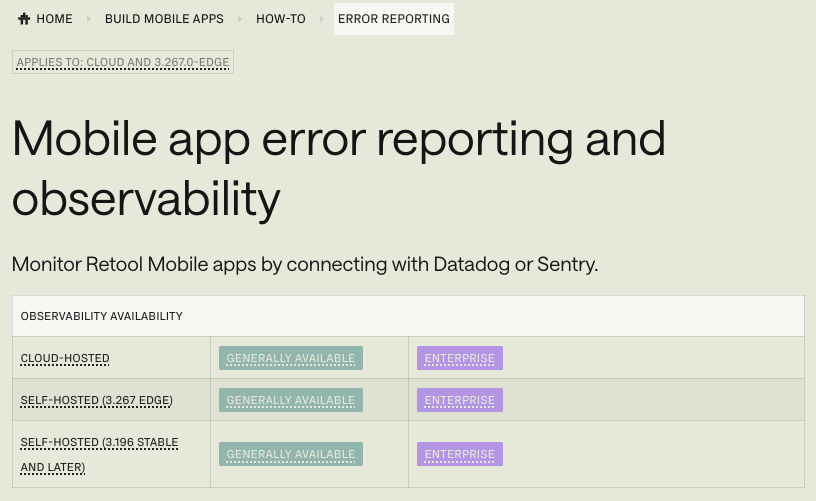816x501 pixels.
Task: Select the ERROR REPORTING breadcrumb
Action: click(x=394, y=19)
